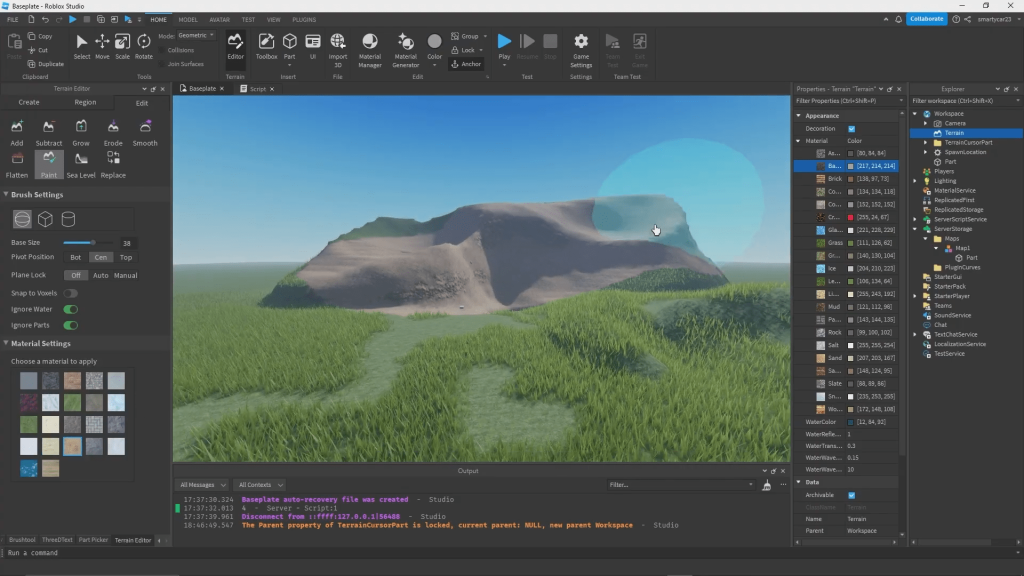Click the Anchor button
This screenshot has width=1024, height=576.
466,64
